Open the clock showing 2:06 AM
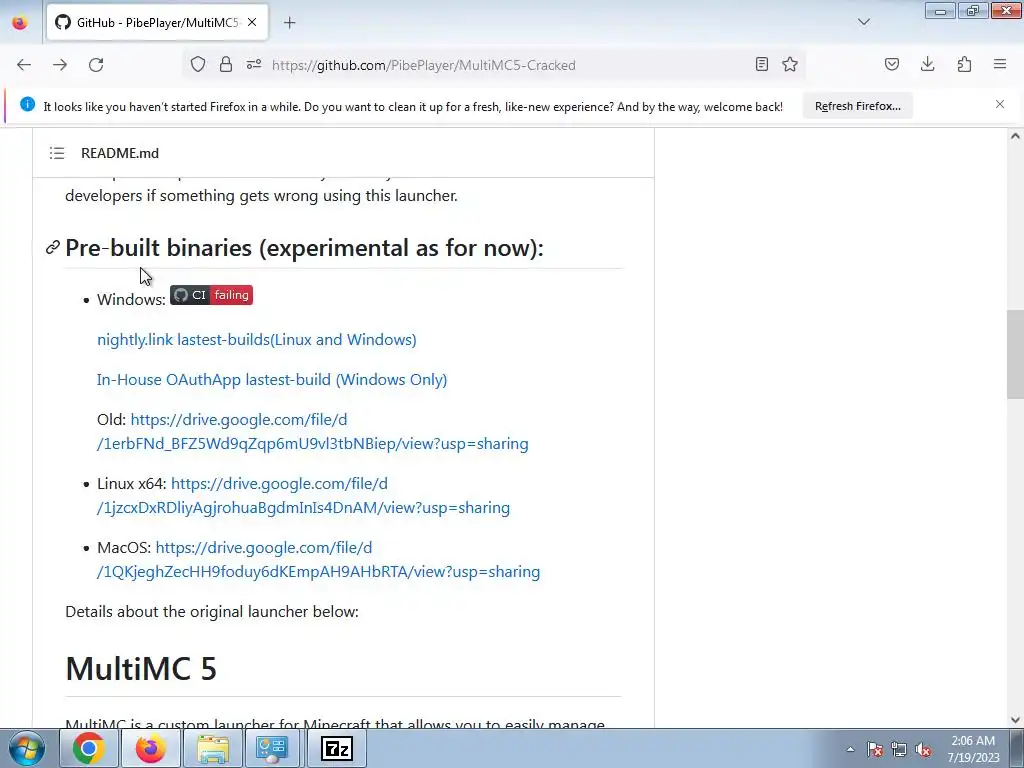 tap(973, 749)
